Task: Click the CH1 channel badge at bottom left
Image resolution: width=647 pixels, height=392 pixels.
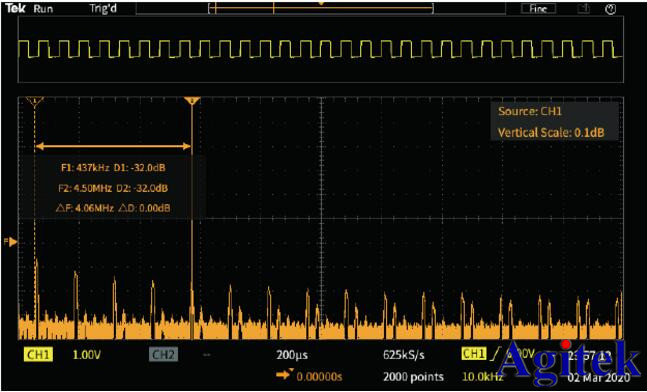Action: (x=38, y=355)
